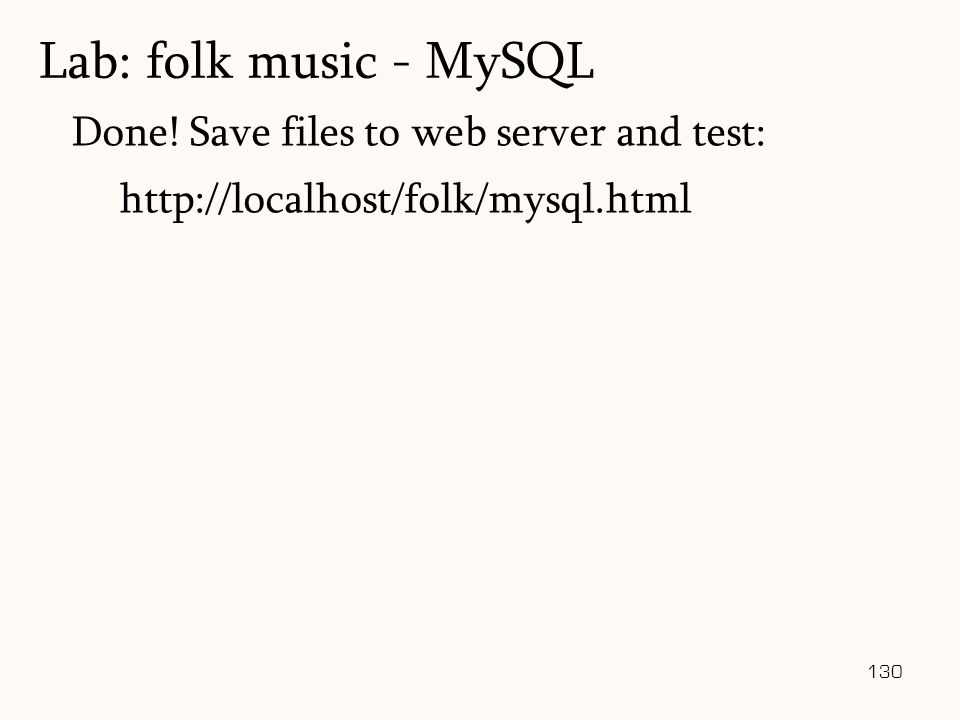Screen dimensions: 960x720
Task: Click the word 'Save' in the body text
Action: (230, 132)
